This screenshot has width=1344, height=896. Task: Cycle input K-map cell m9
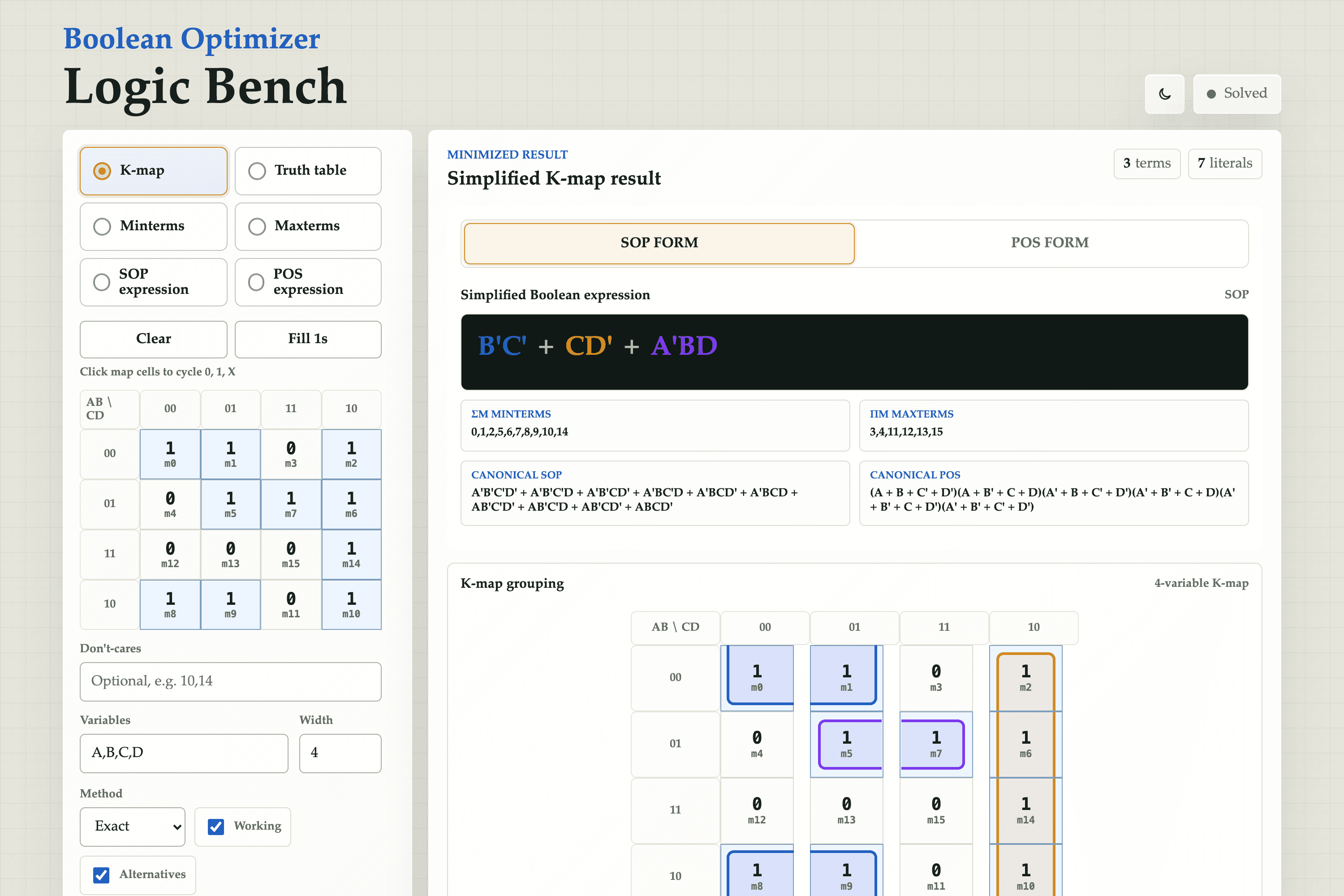(x=230, y=604)
